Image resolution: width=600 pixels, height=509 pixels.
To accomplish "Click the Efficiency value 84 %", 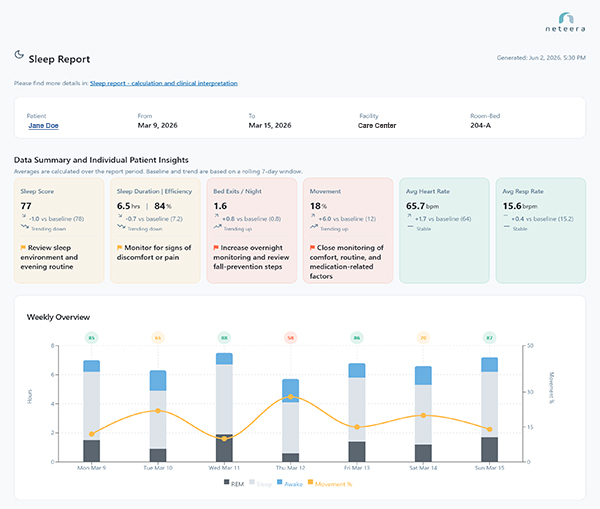I will pos(163,206).
